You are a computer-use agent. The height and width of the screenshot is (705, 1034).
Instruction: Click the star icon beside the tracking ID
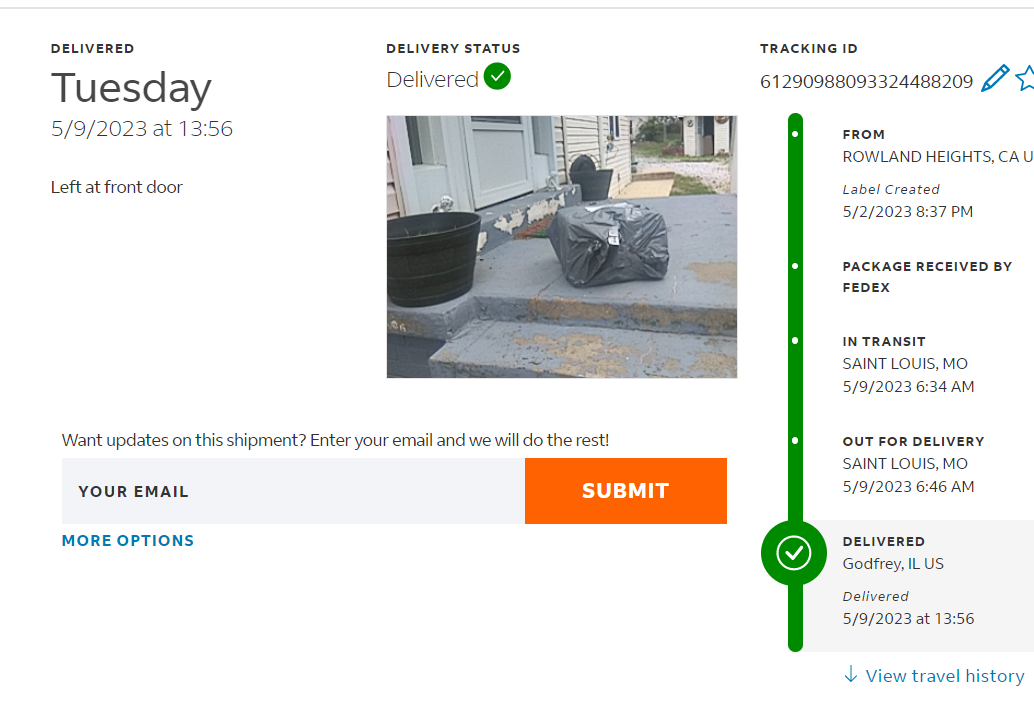point(1025,79)
